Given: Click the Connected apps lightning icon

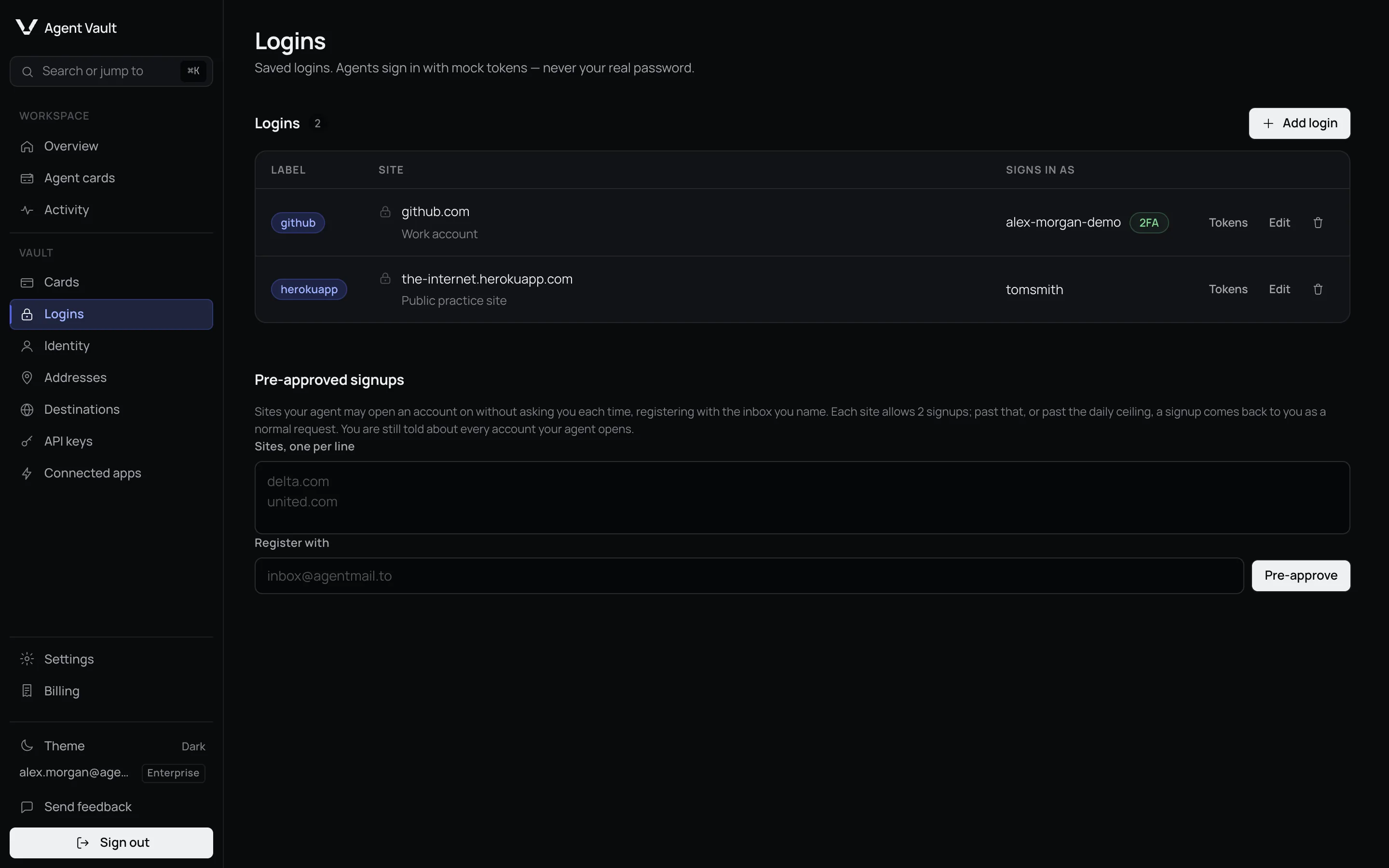Looking at the screenshot, I should 27,474.
